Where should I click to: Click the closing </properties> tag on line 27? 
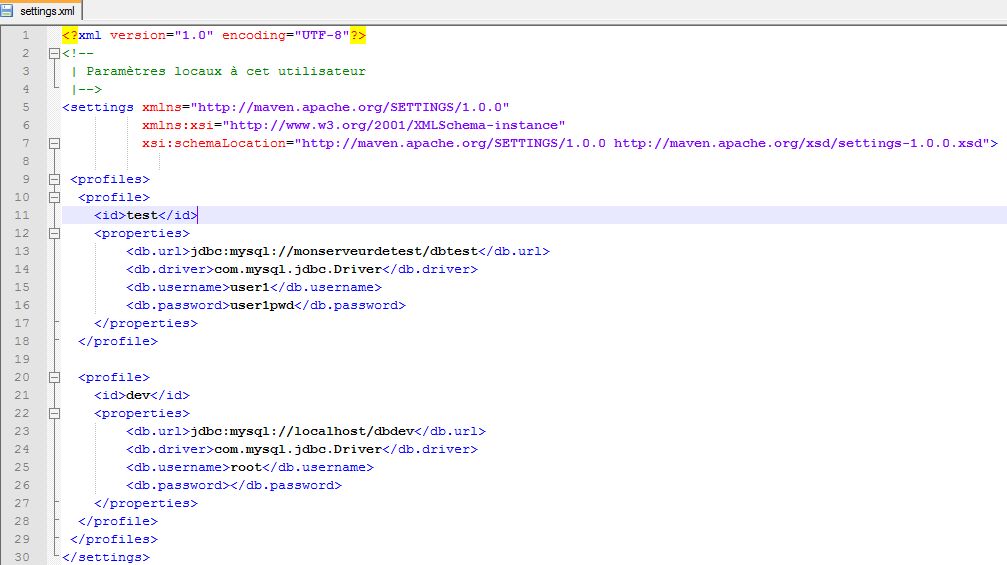pos(146,503)
